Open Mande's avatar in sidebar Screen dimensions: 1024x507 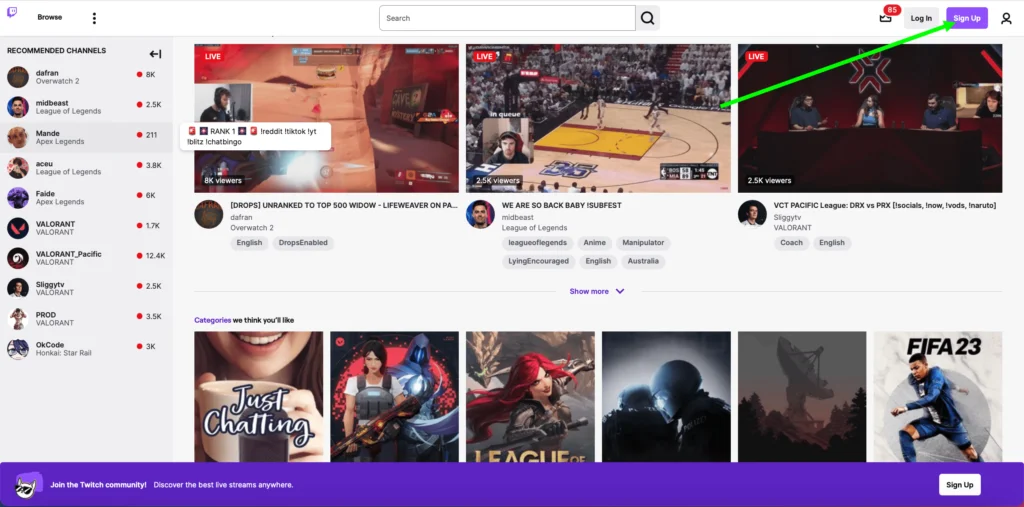click(18, 137)
